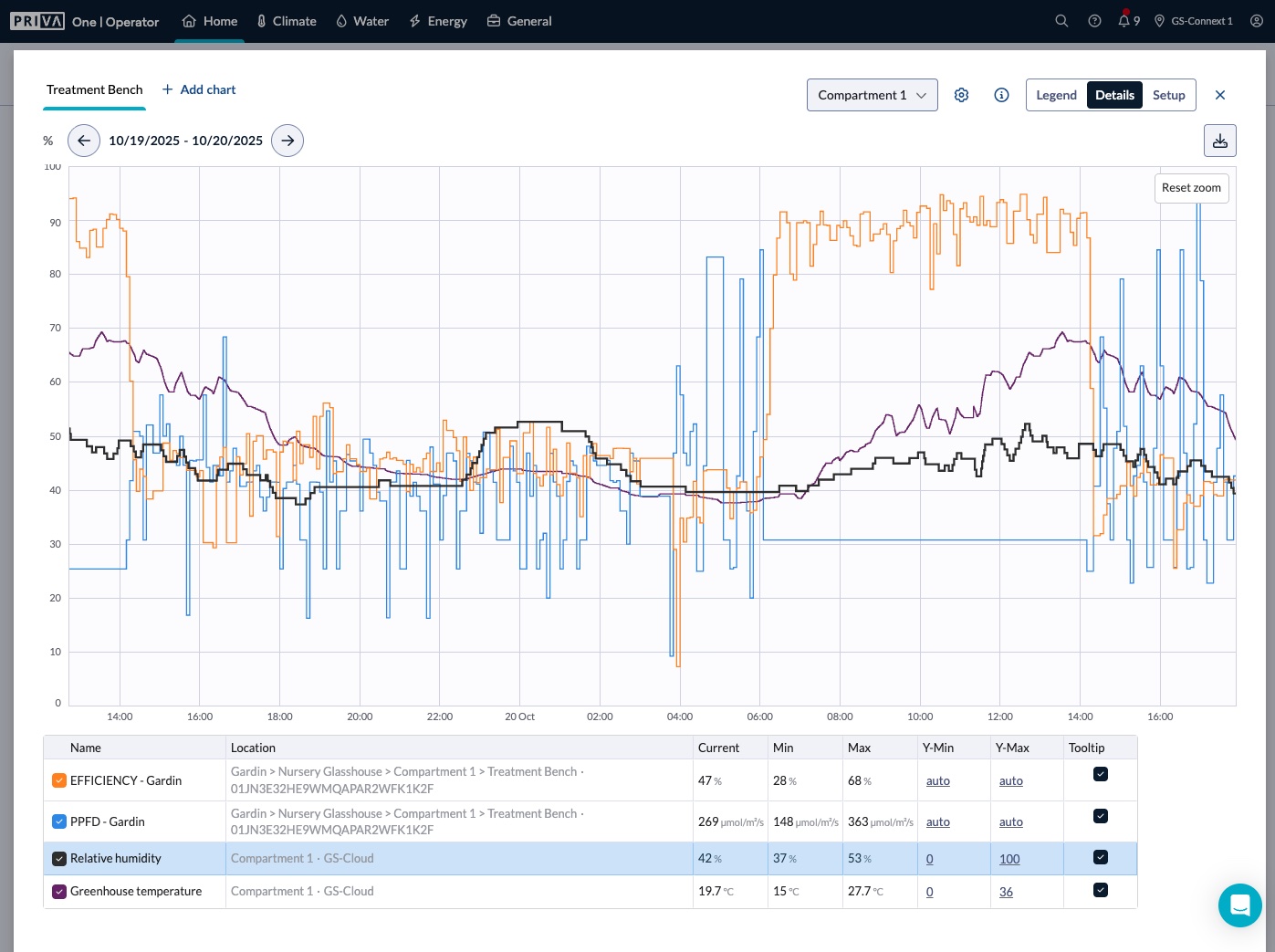Image resolution: width=1275 pixels, height=952 pixels.
Task: Open the help question mark icon
Action: click(1094, 21)
